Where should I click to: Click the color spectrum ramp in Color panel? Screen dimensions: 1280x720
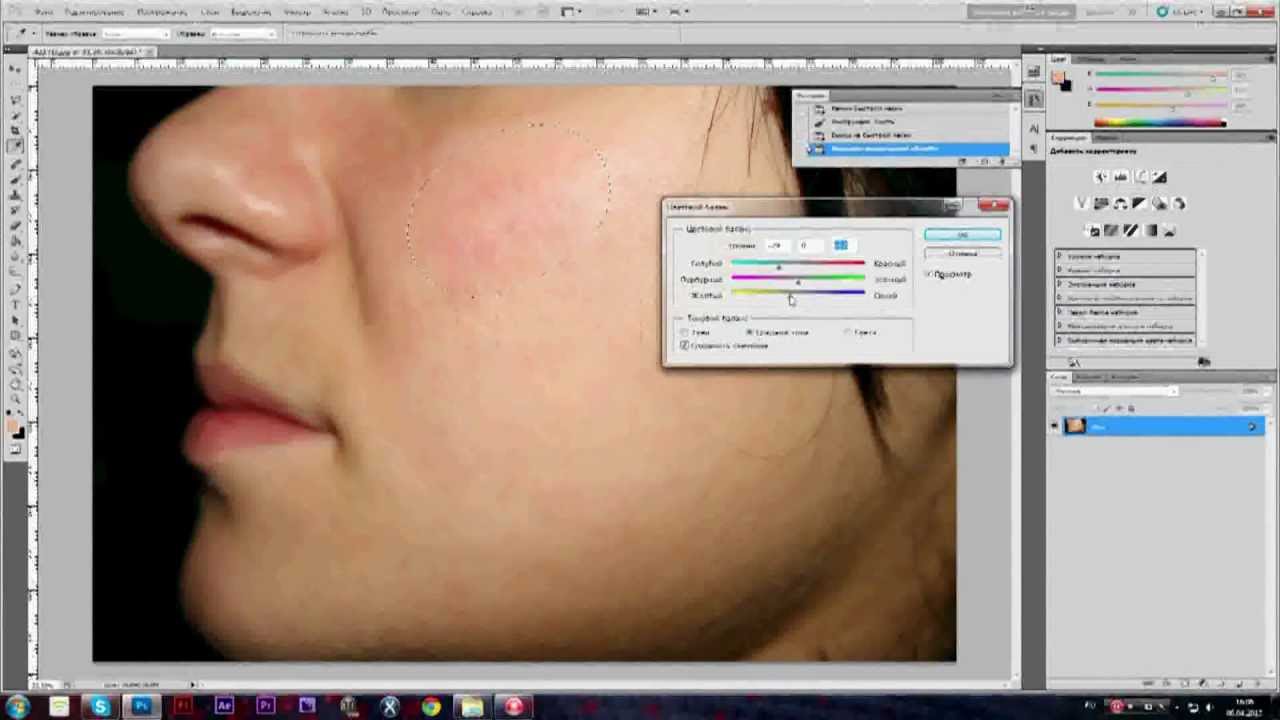pos(1160,123)
